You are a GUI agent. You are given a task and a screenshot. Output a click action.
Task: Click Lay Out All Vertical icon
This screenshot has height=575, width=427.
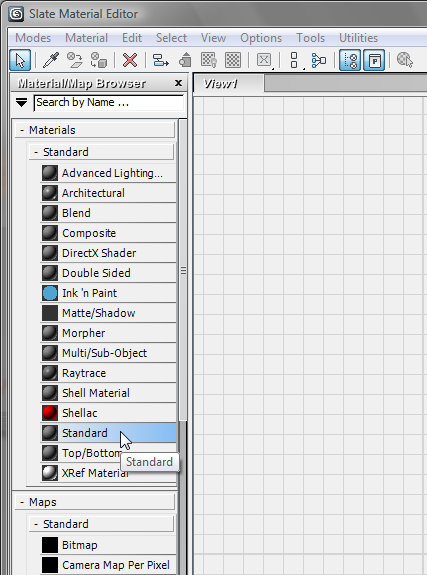tap(294, 60)
